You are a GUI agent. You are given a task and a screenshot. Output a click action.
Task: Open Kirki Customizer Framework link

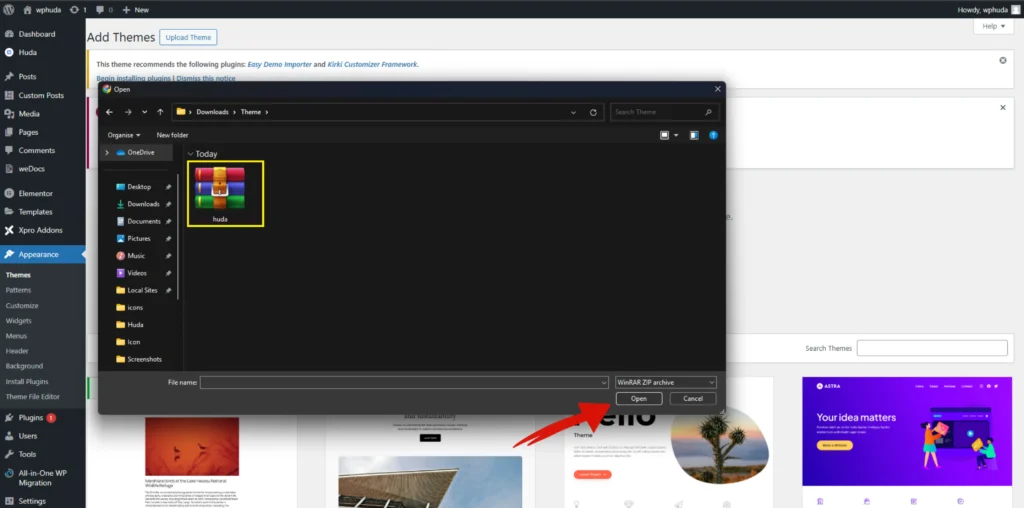pyautogui.click(x=372, y=65)
